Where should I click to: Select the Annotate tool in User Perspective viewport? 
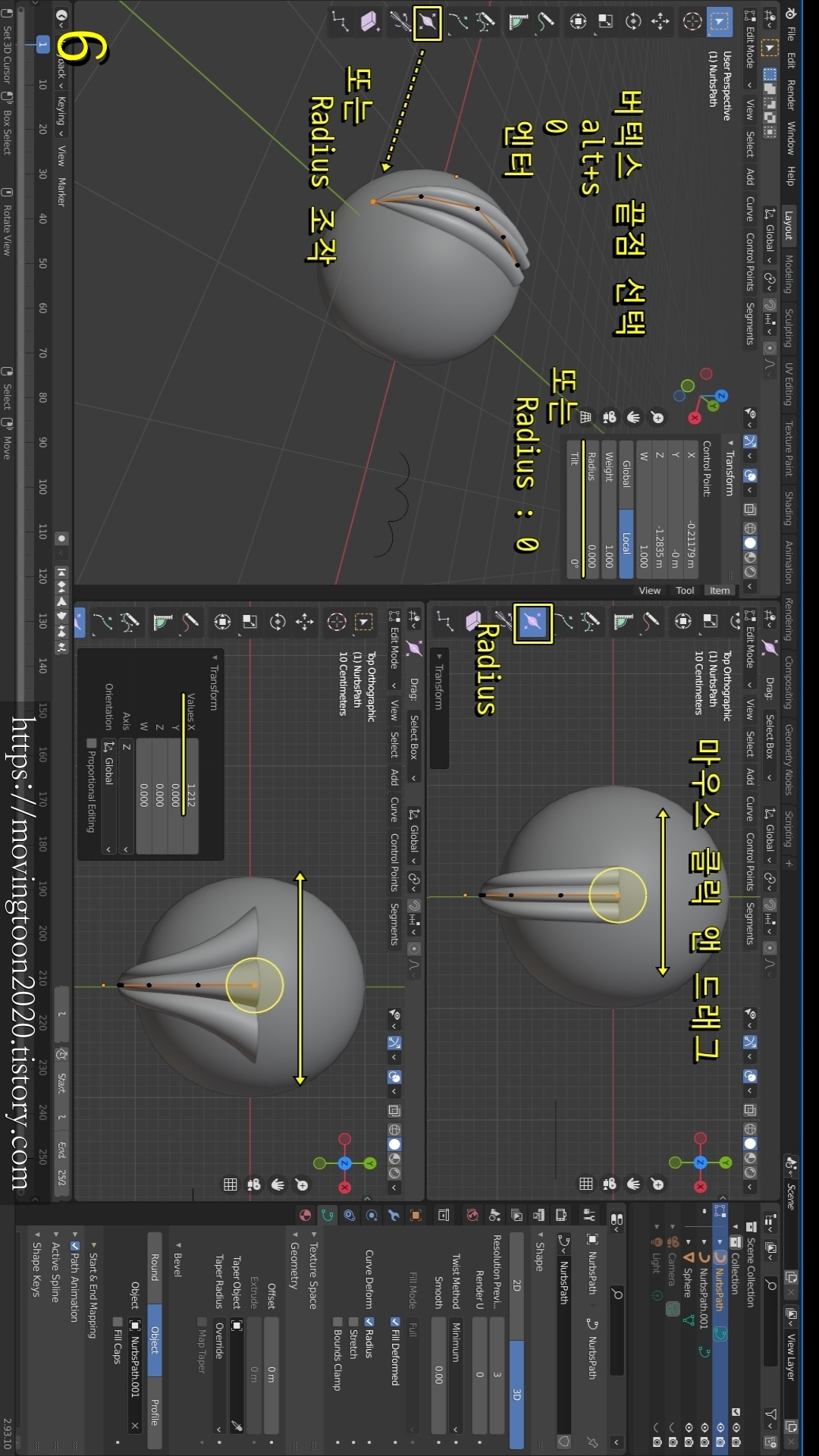(545, 22)
